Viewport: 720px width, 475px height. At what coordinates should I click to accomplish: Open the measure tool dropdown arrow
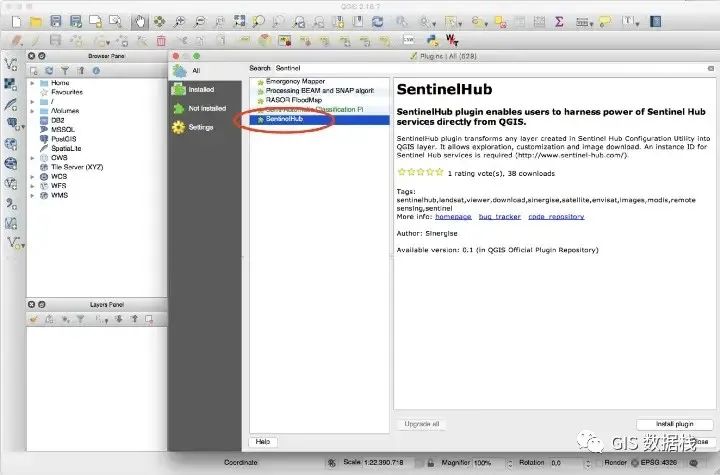click(x=591, y=23)
